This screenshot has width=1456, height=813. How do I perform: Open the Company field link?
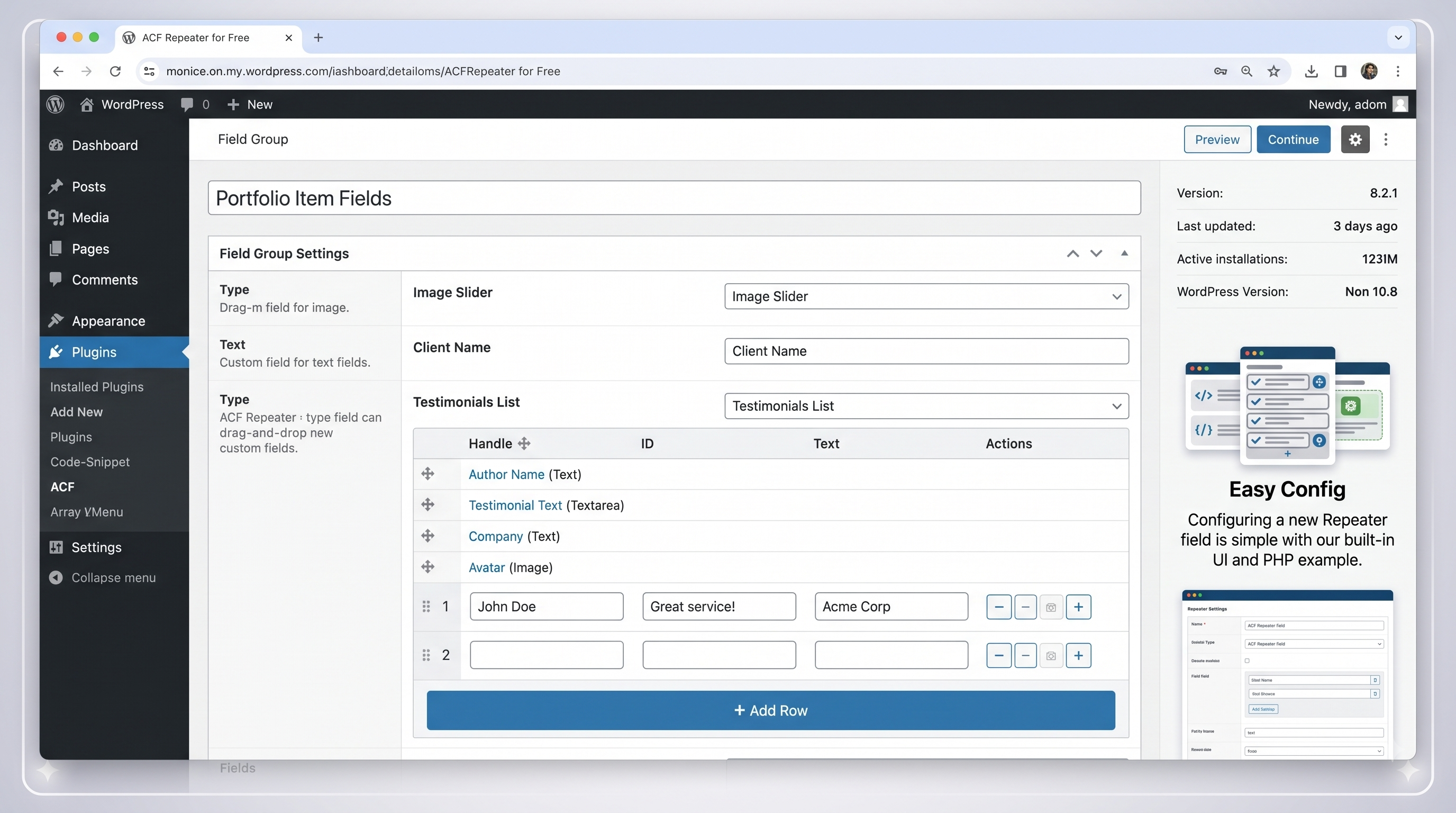[x=495, y=537]
